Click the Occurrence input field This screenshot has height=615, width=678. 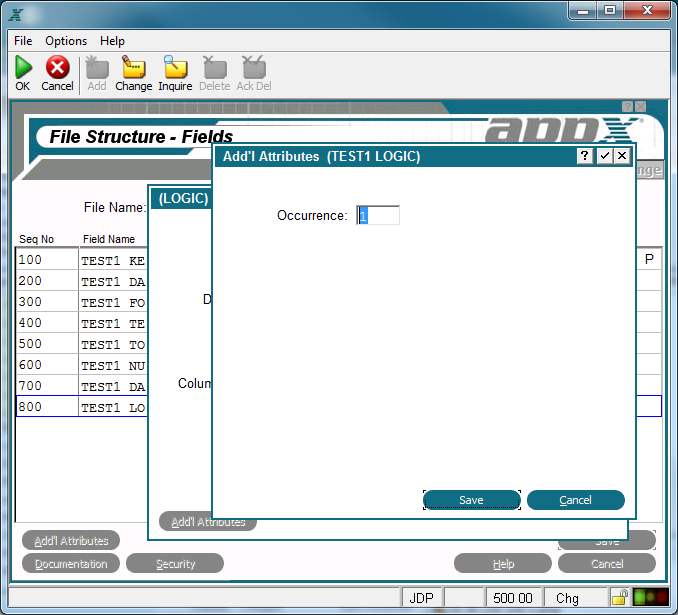click(x=378, y=215)
